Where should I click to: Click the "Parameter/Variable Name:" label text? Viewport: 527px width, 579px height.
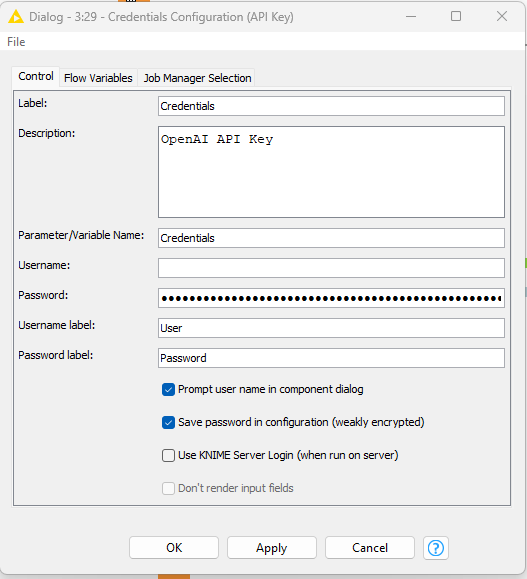click(x=81, y=235)
